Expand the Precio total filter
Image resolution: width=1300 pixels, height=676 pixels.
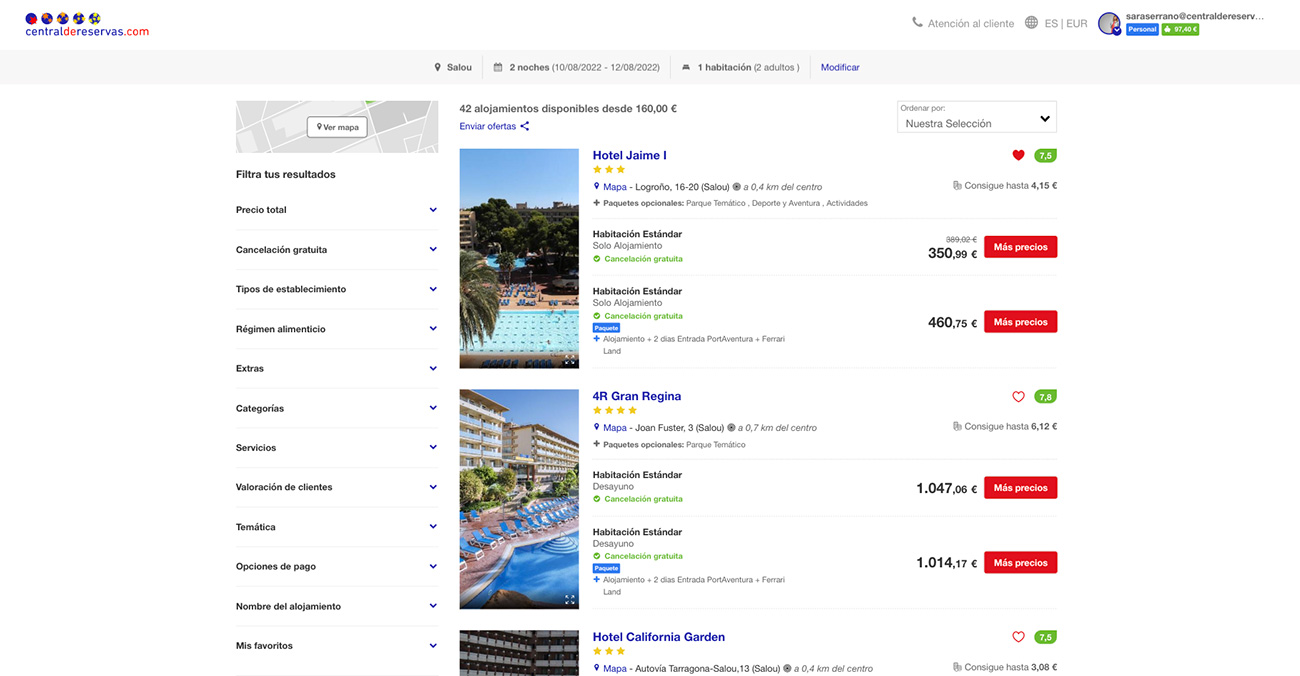[x=337, y=210]
